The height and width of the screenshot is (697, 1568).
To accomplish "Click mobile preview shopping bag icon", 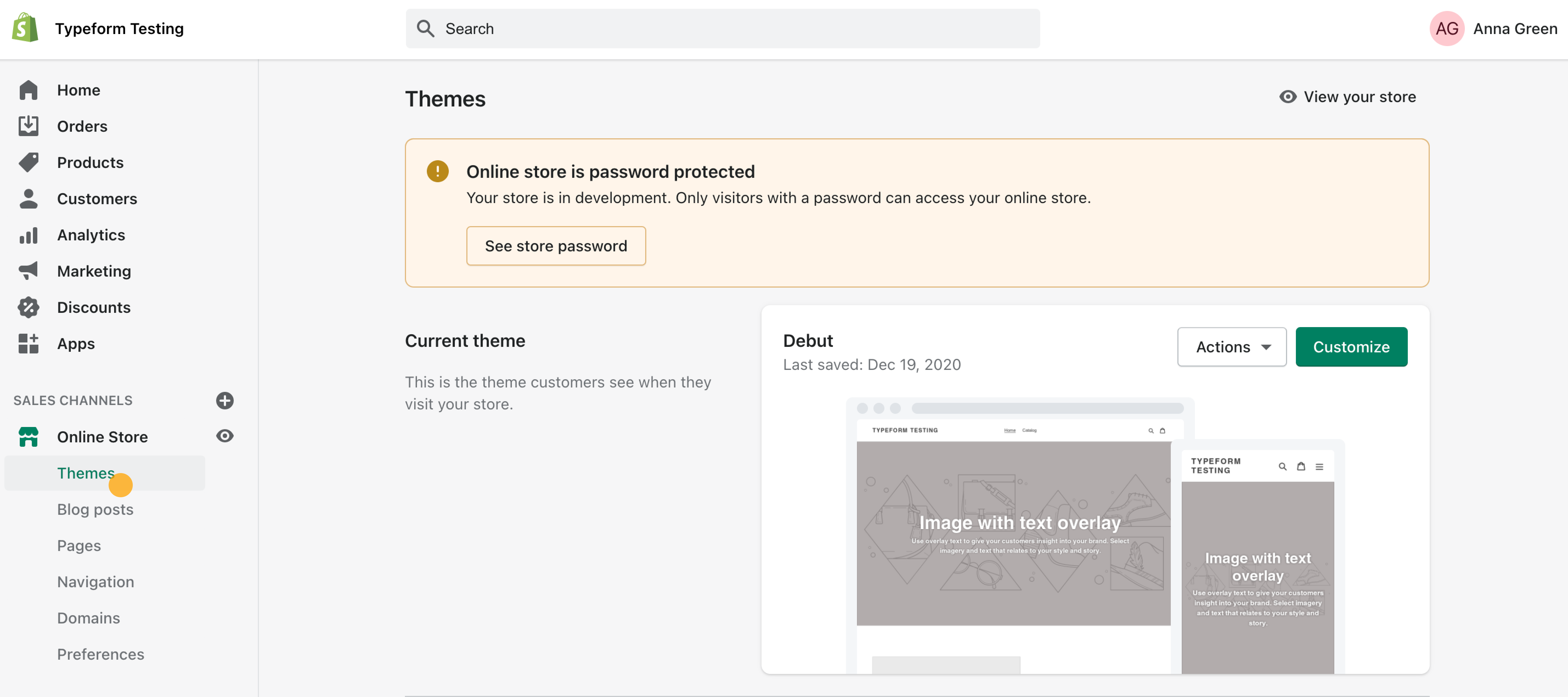I will coord(1301,466).
